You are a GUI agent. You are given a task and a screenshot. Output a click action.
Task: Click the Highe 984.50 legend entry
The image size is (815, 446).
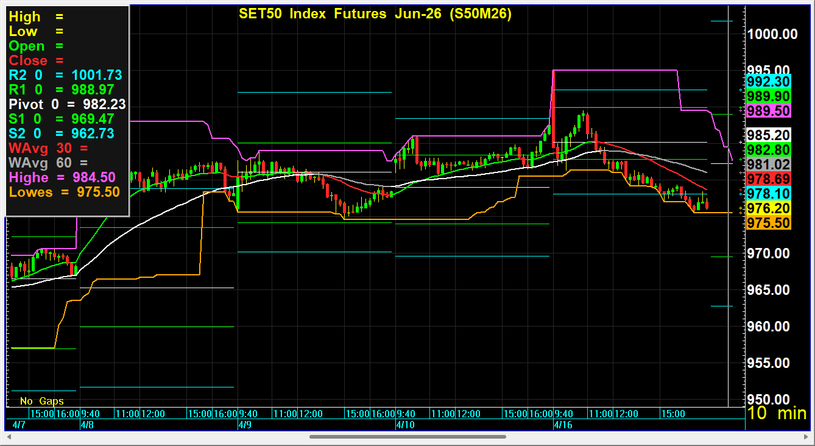tap(65, 177)
